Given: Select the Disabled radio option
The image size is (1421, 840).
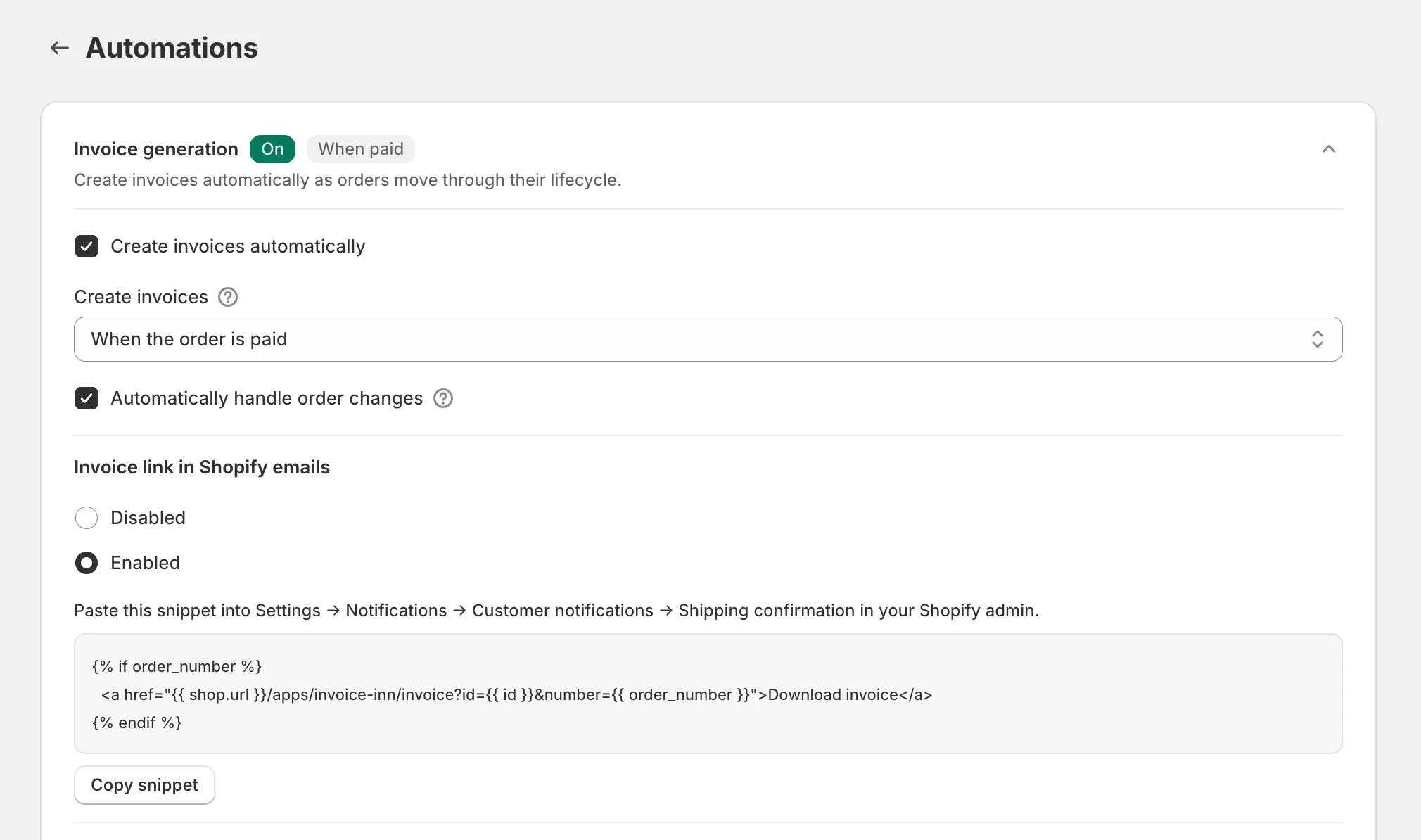Looking at the screenshot, I should [x=87, y=518].
